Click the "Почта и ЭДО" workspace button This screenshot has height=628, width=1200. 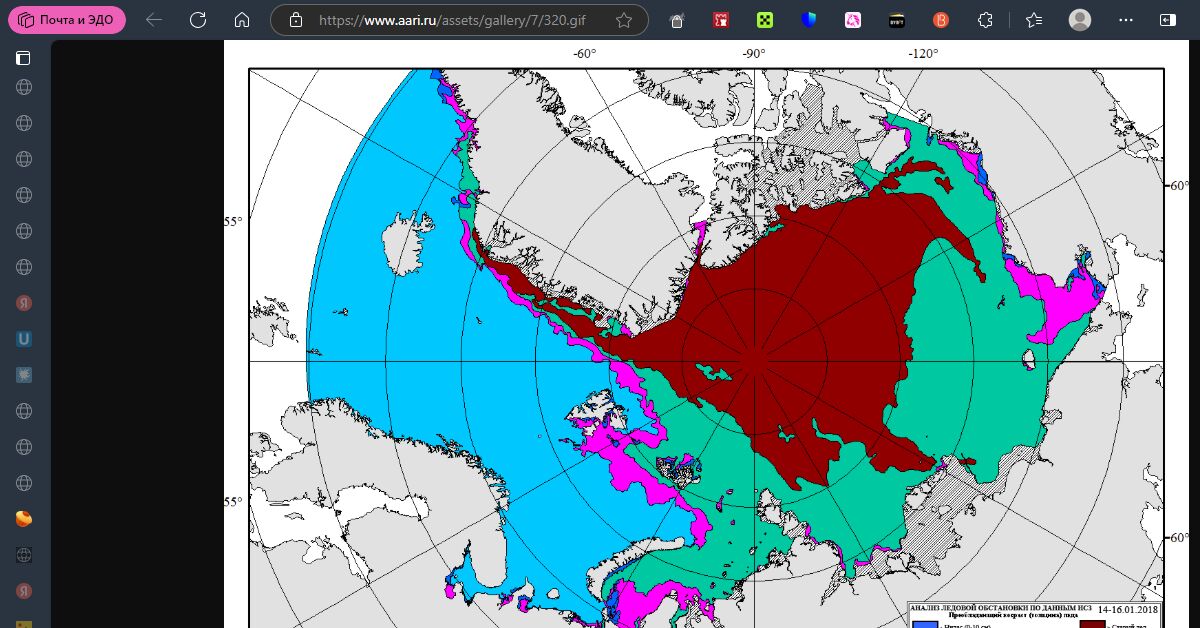coord(67,20)
